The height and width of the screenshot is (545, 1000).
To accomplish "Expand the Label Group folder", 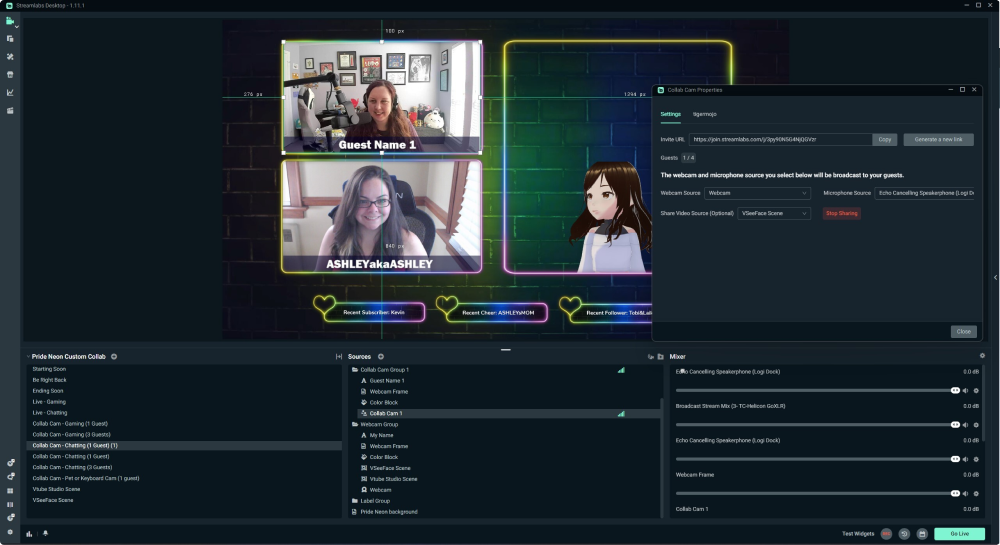I will [x=355, y=501].
